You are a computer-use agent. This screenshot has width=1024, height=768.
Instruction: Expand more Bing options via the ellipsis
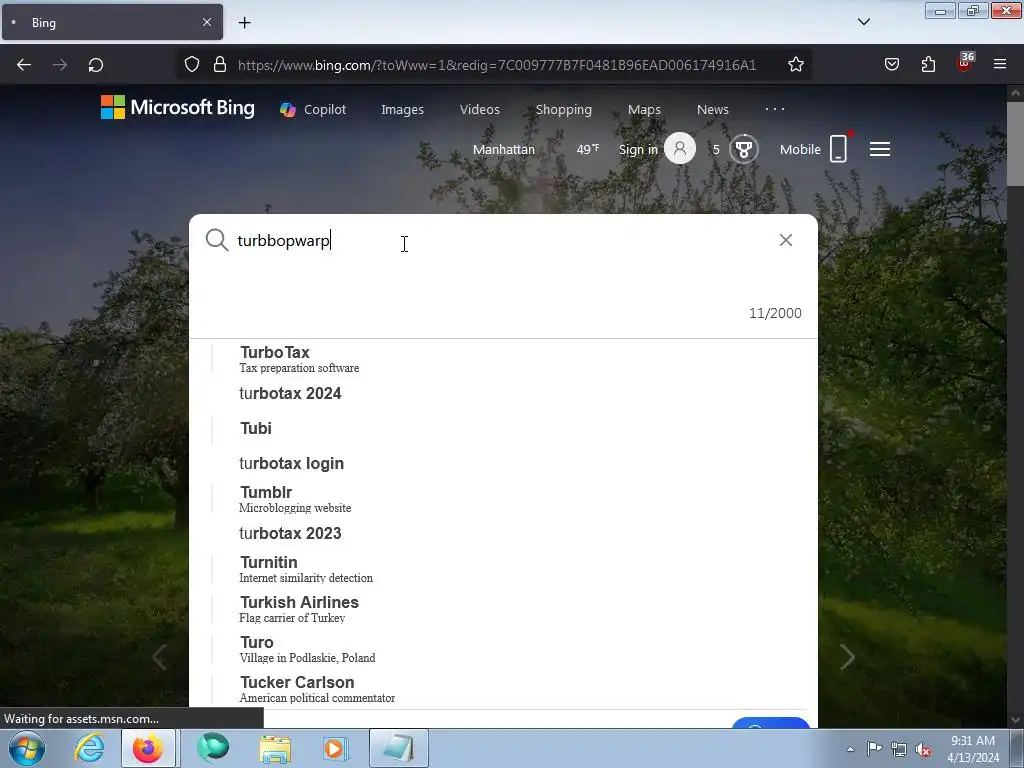(x=775, y=109)
